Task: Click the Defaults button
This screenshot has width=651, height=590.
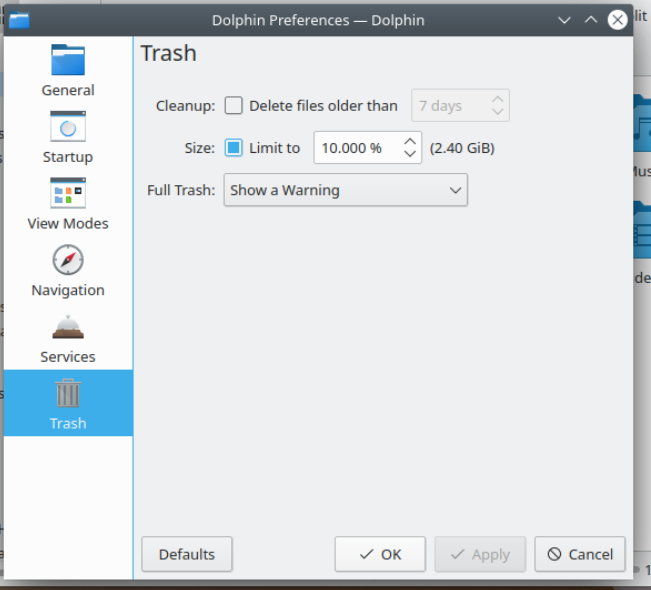Action: (187, 554)
